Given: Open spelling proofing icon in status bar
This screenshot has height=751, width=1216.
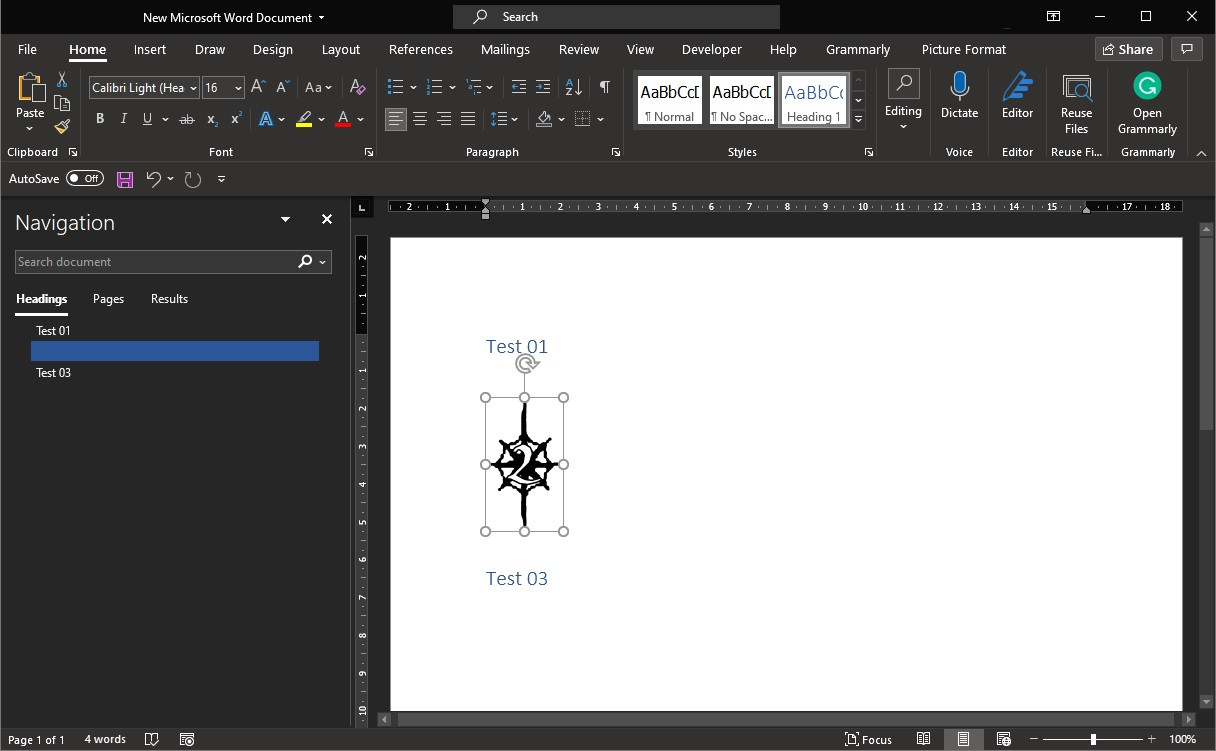Looking at the screenshot, I should point(151,739).
